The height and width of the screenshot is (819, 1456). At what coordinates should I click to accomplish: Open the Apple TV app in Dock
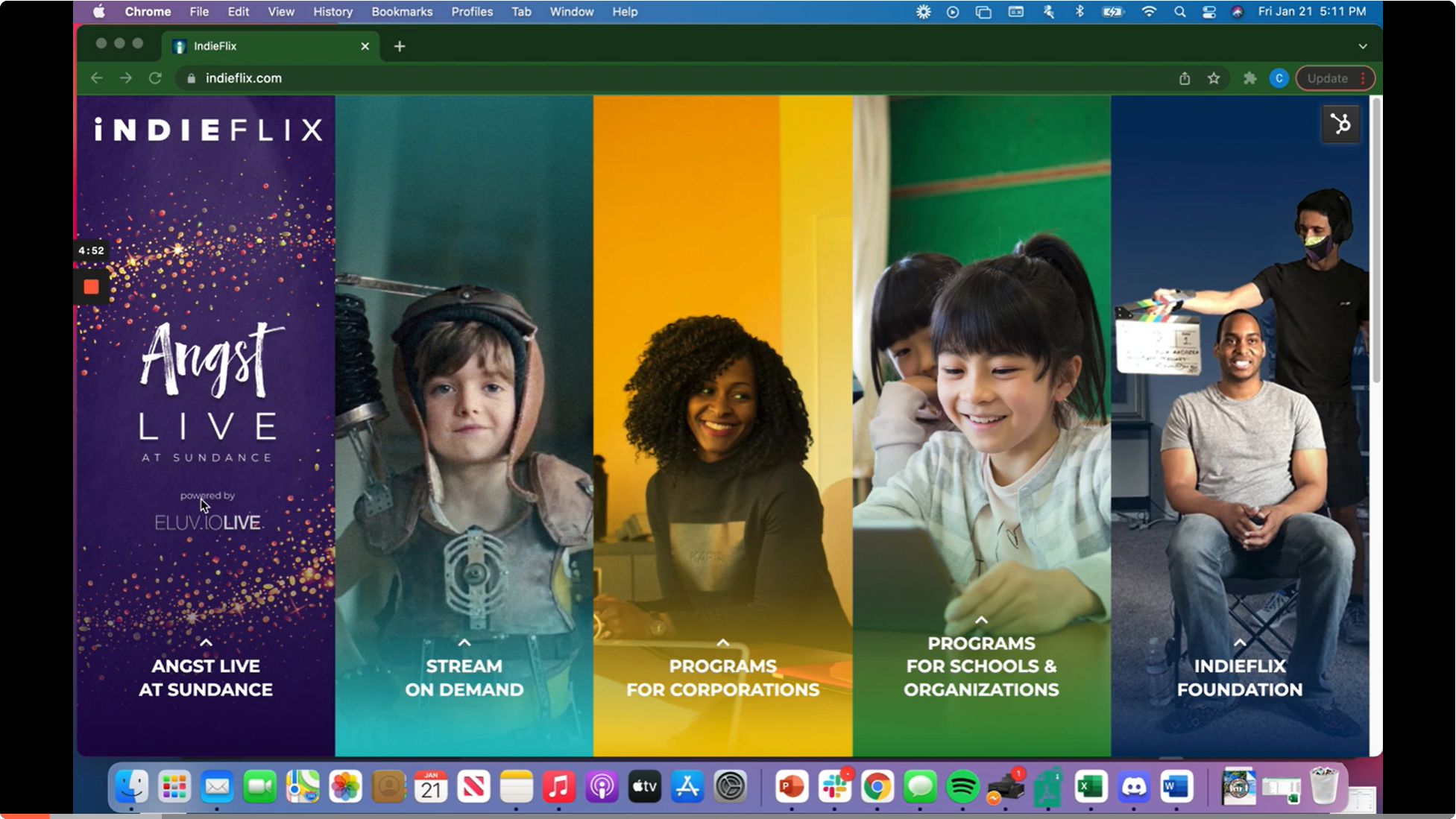(644, 787)
